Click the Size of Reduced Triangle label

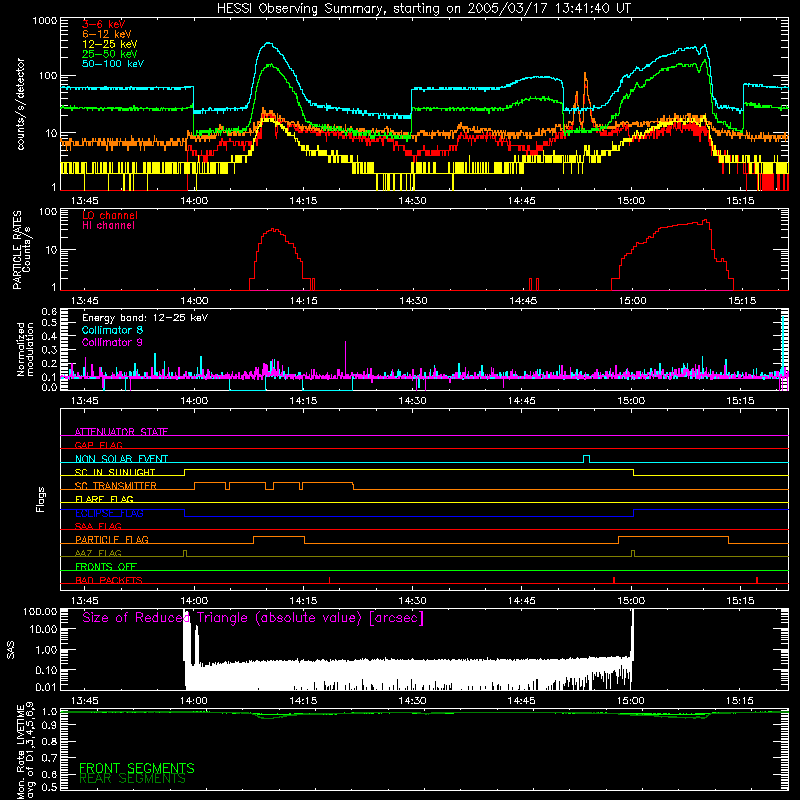tap(253, 618)
